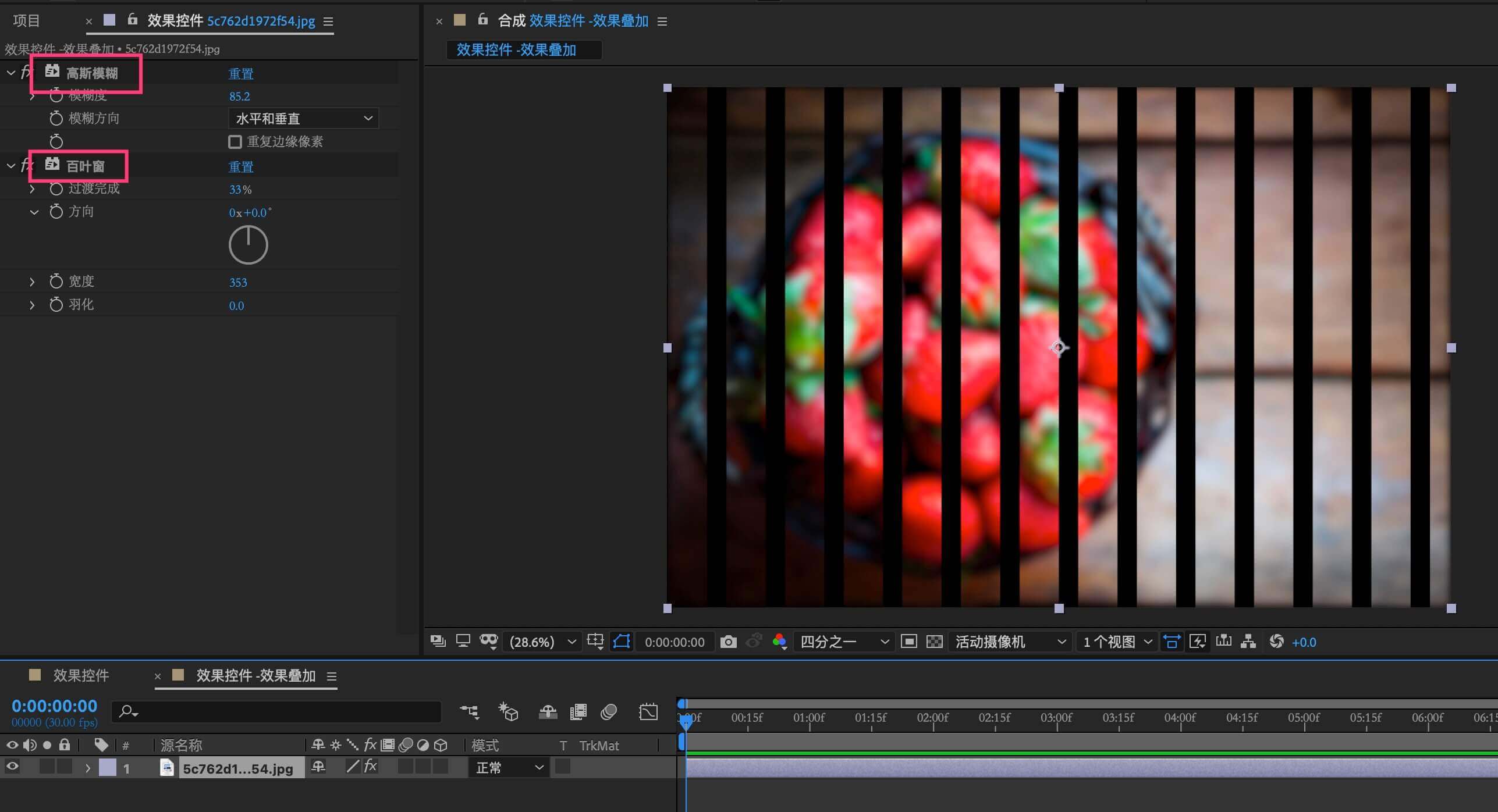Open the 水平和垂直 blur direction dropdown
This screenshot has width=1498, height=812.
tap(303, 119)
